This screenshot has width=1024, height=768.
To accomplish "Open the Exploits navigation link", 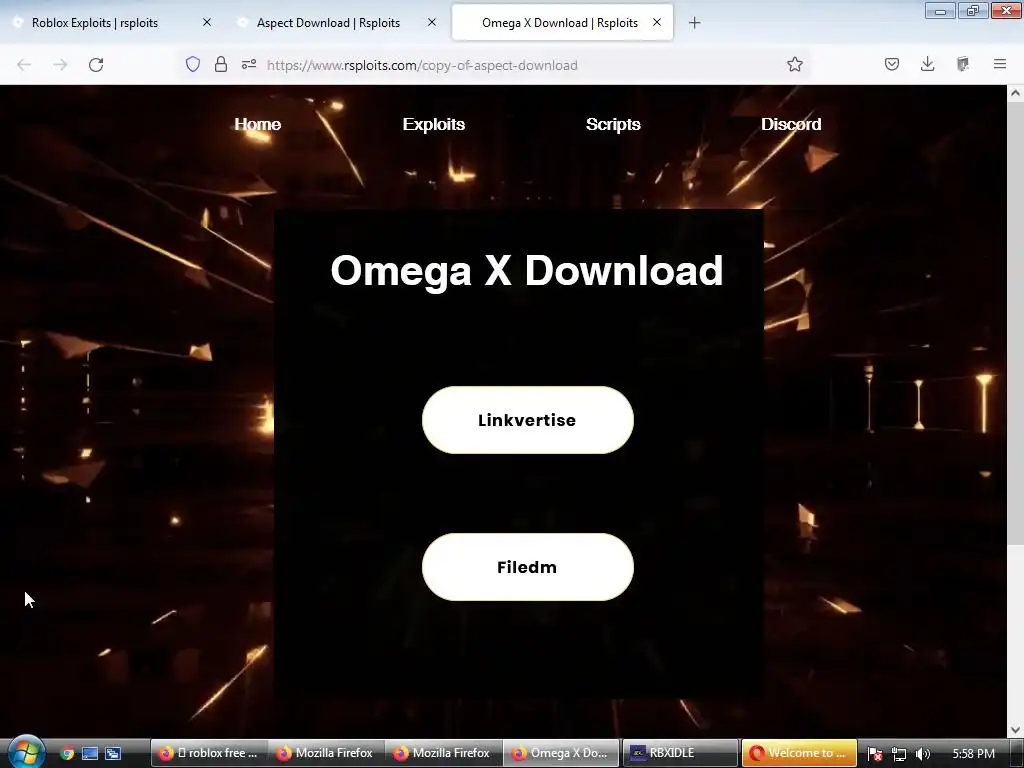I will [434, 124].
